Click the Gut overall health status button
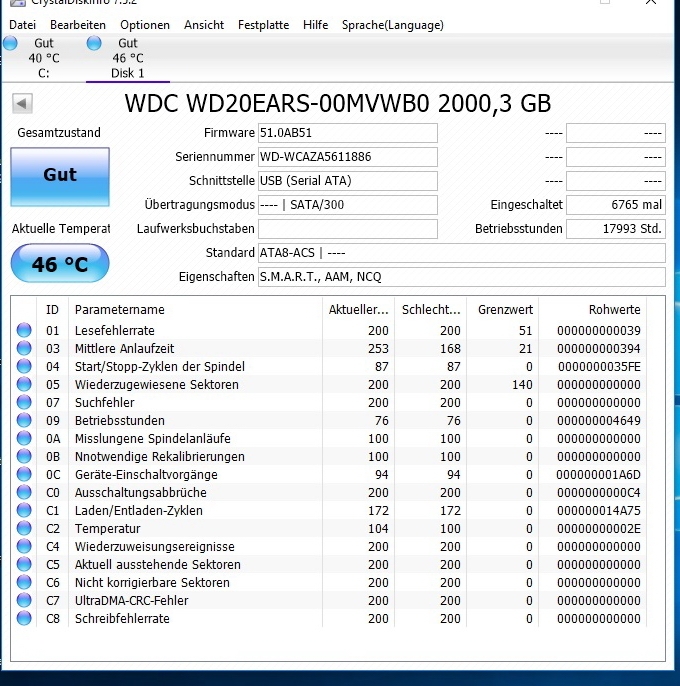 (x=60, y=176)
